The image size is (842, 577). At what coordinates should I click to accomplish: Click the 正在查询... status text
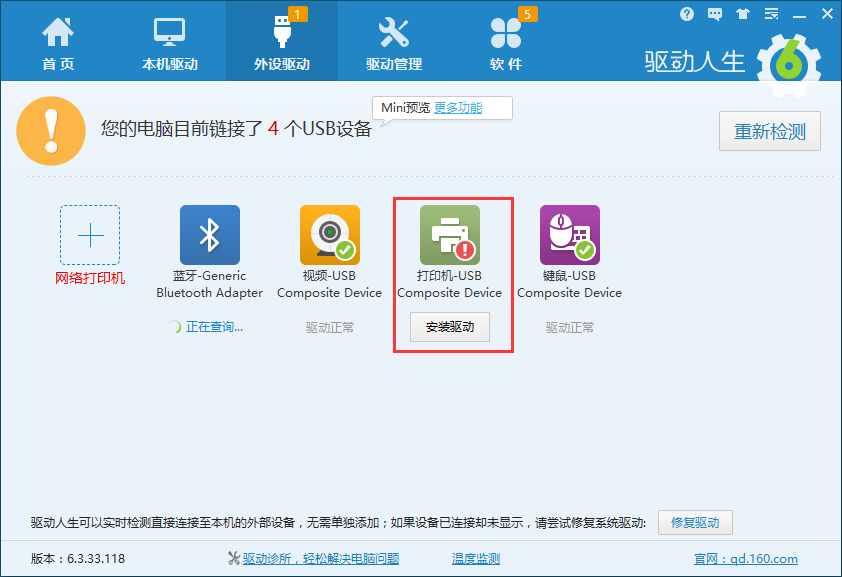(x=214, y=327)
